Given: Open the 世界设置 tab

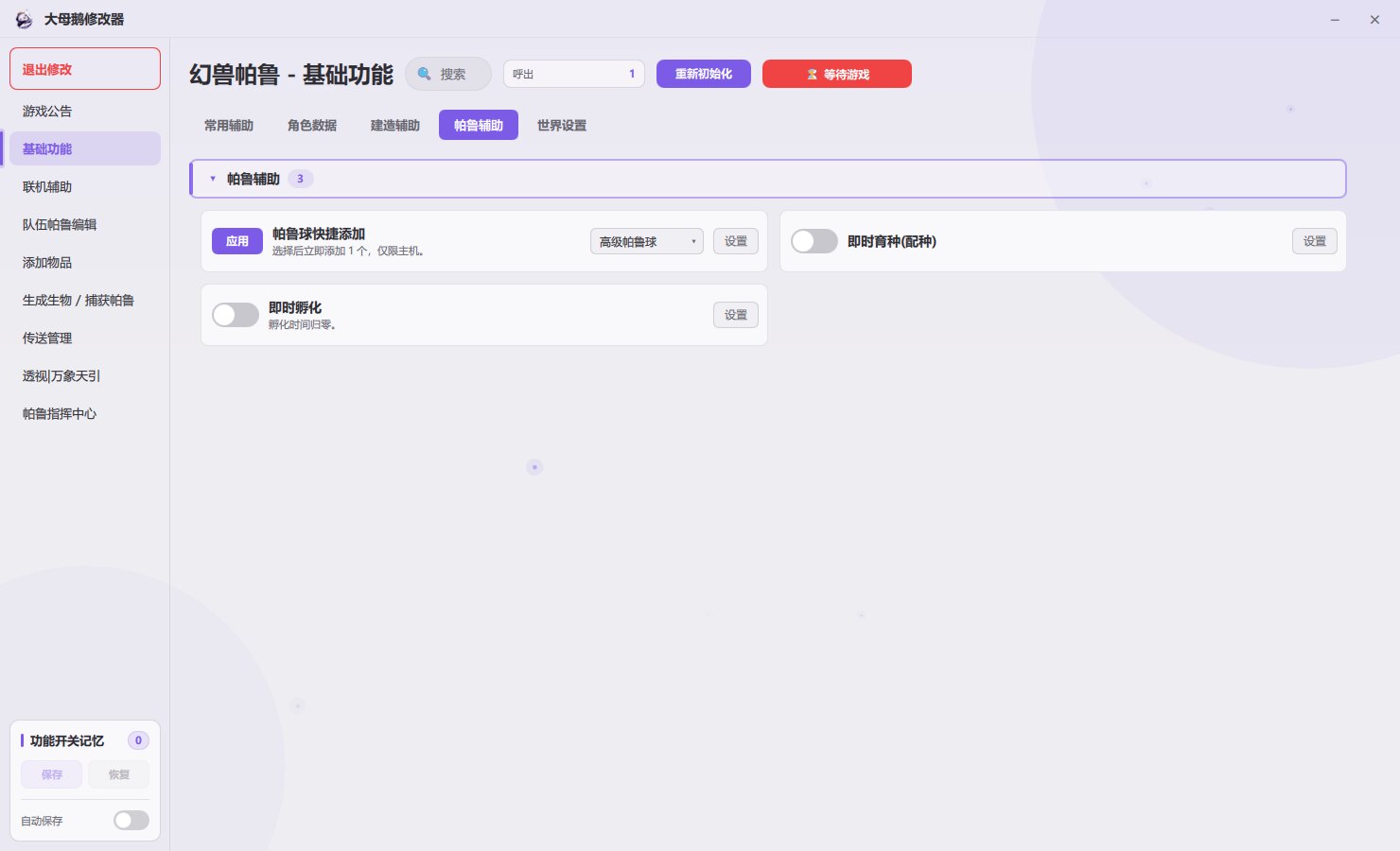Looking at the screenshot, I should 562,126.
